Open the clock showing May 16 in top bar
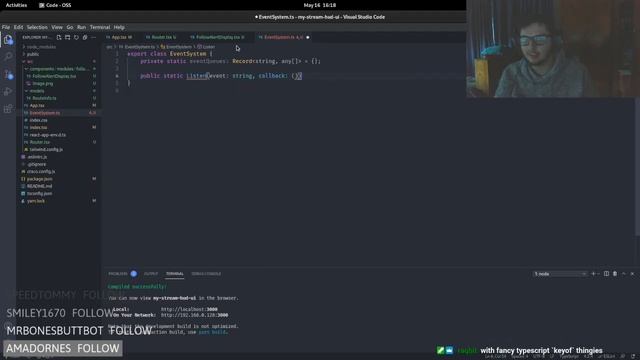The height and width of the screenshot is (360, 640). coord(320,5)
